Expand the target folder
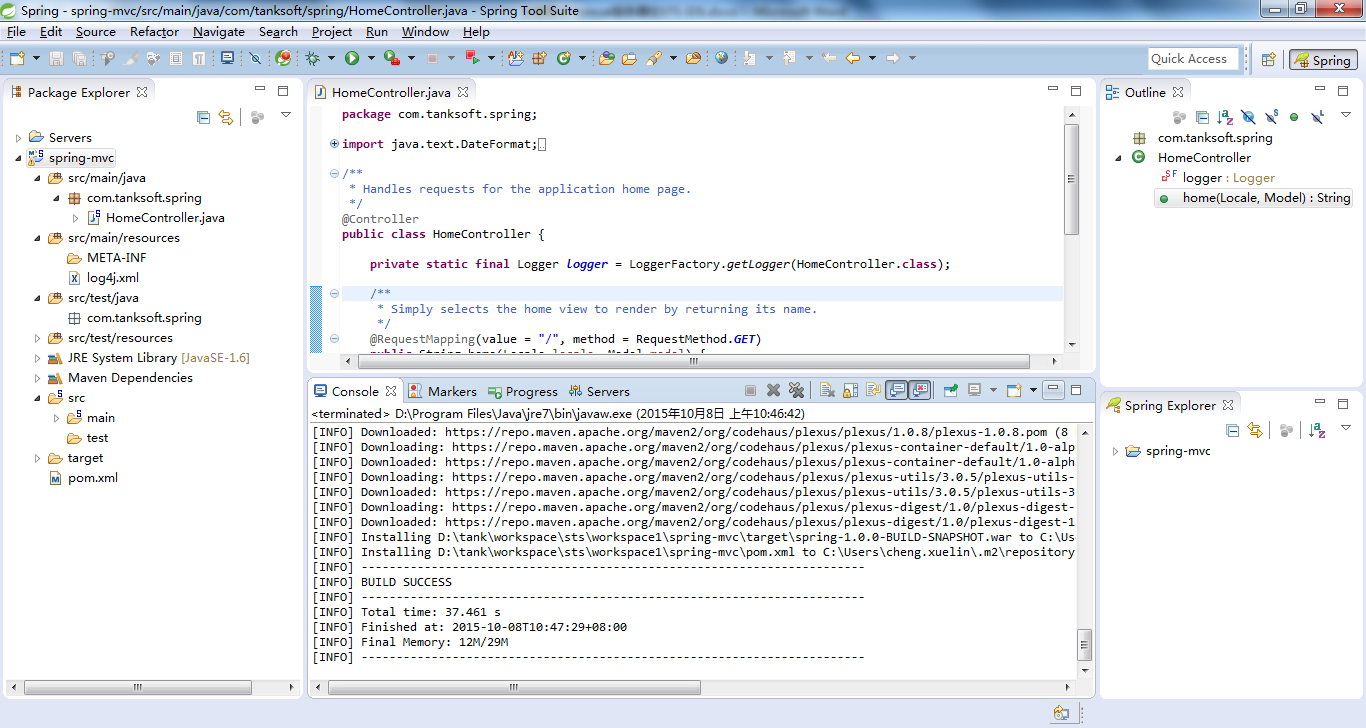 (37, 458)
